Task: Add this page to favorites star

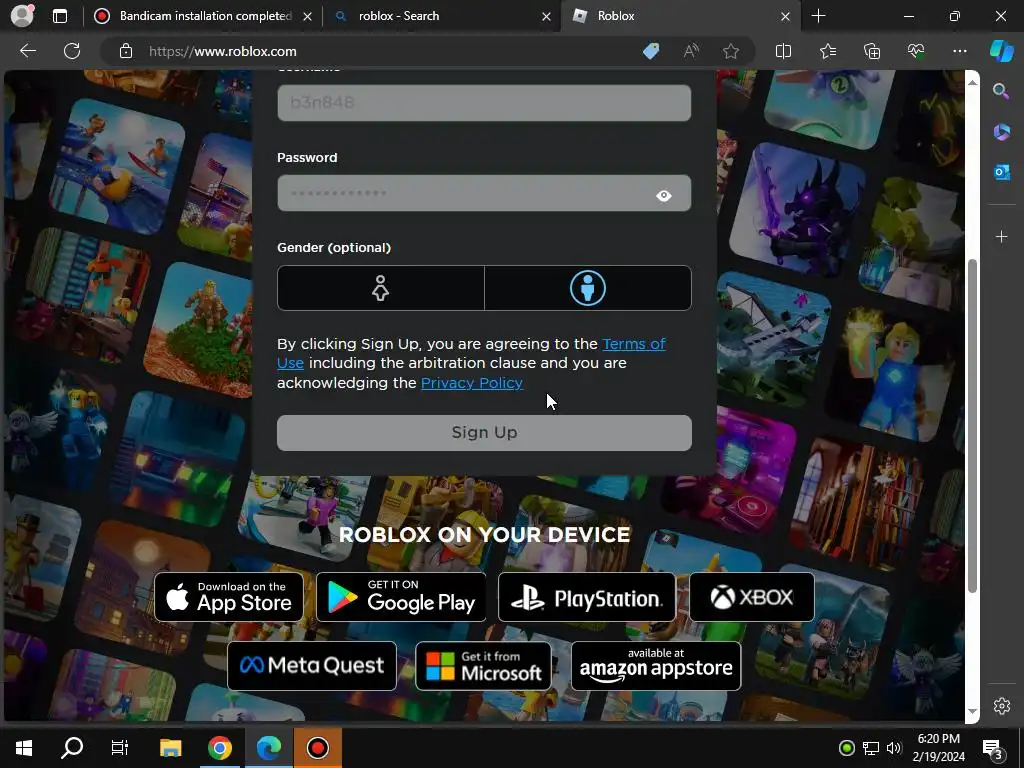Action: coord(731,51)
